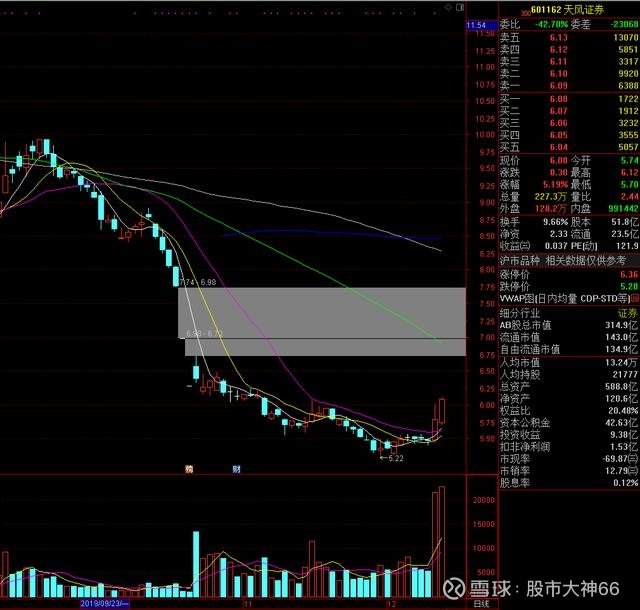Open VWAP图(日内均量 CDP-STD等) link
Viewport: 640px width, 610px height.
[565, 299]
